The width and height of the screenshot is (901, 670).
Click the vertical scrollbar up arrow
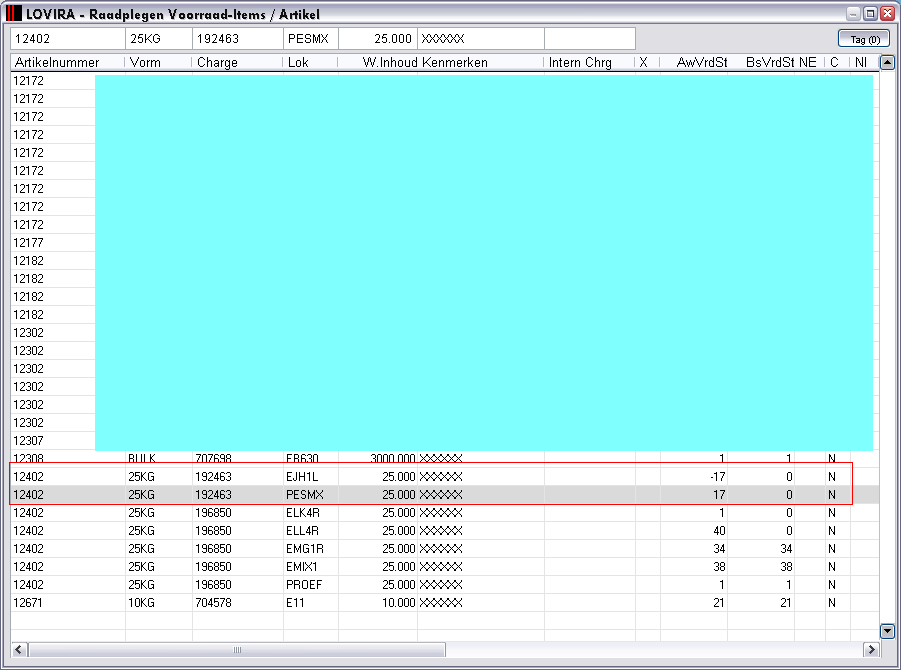point(887,62)
